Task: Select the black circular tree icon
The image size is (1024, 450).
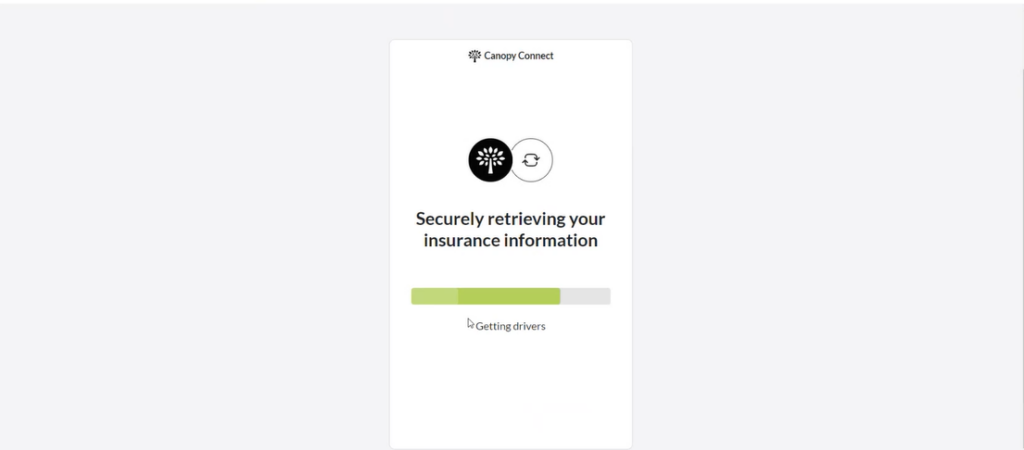Action: coord(490,160)
